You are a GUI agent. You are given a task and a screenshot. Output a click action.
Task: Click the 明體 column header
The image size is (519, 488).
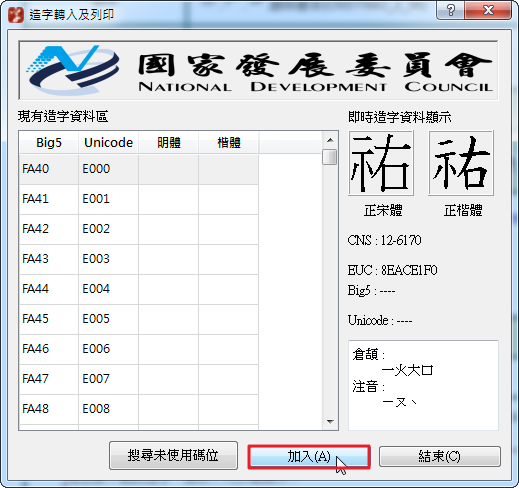(169, 143)
